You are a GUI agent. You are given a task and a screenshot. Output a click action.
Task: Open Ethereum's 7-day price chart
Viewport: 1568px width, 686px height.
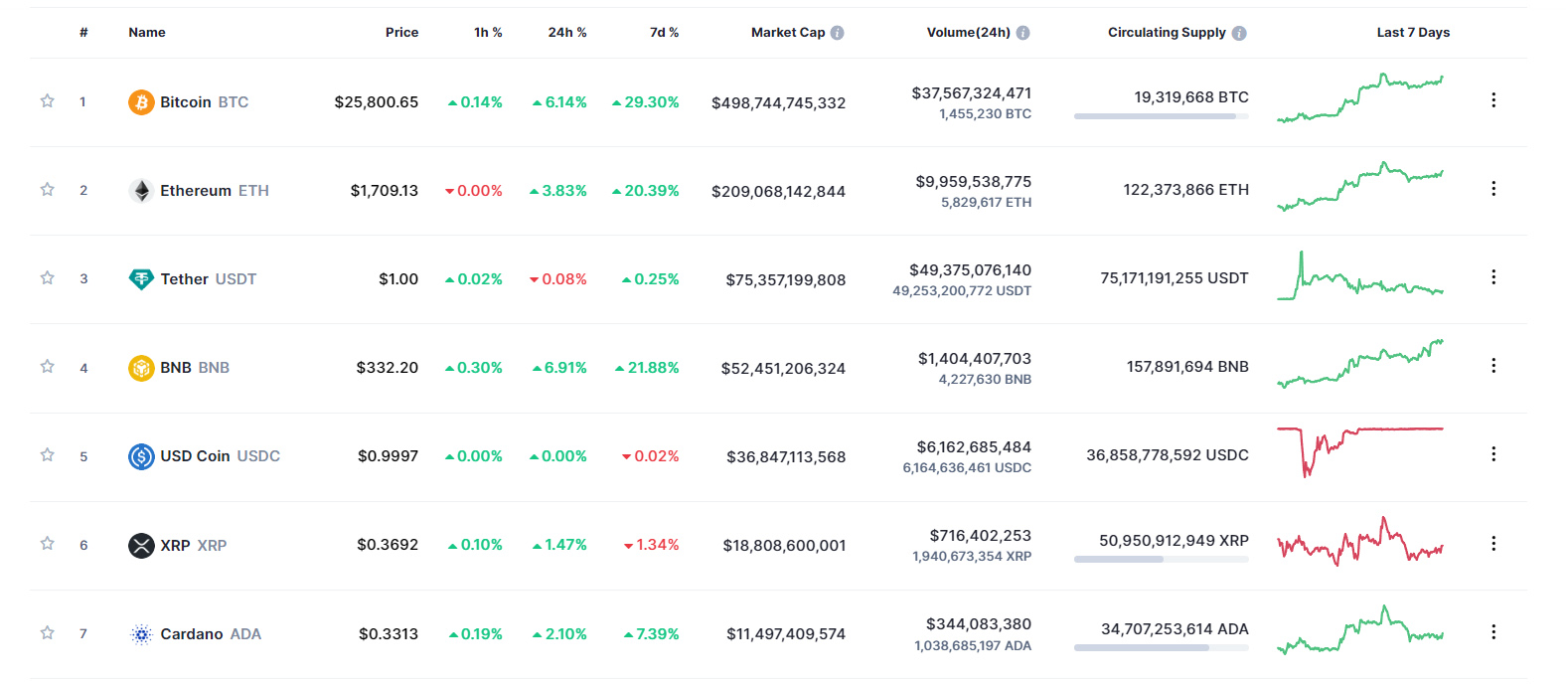[x=1360, y=187]
